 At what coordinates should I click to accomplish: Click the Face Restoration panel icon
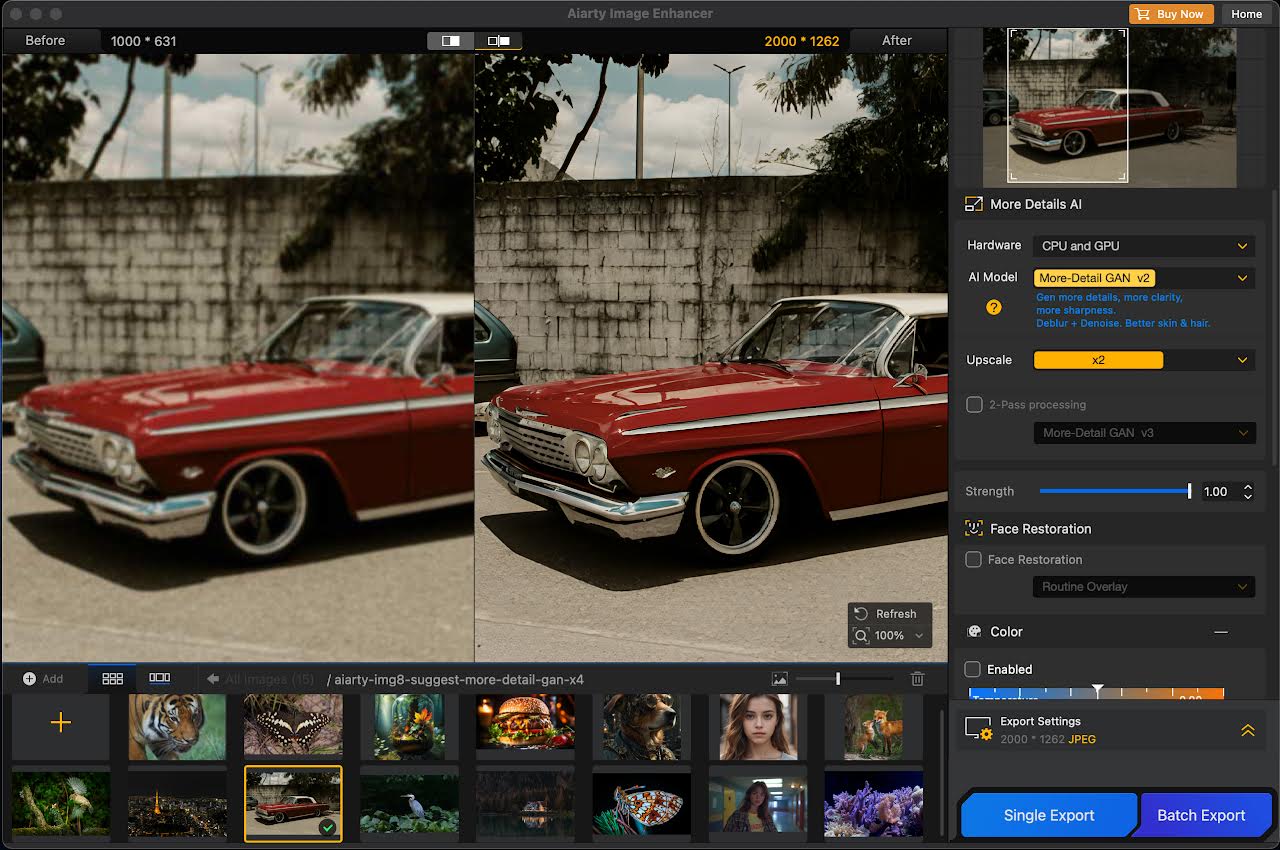click(x=973, y=528)
